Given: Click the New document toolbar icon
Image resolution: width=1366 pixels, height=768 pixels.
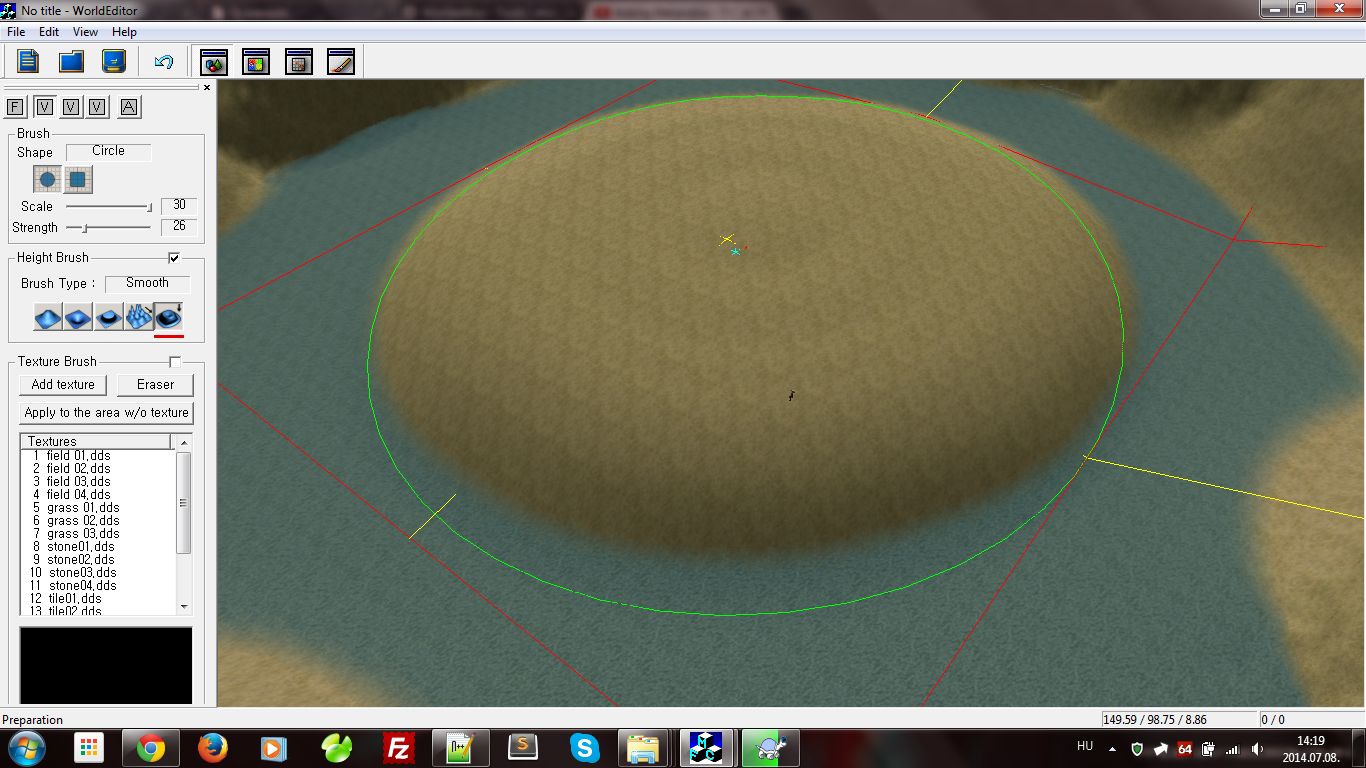Looking at the screenshot, I should coord(28,62).
